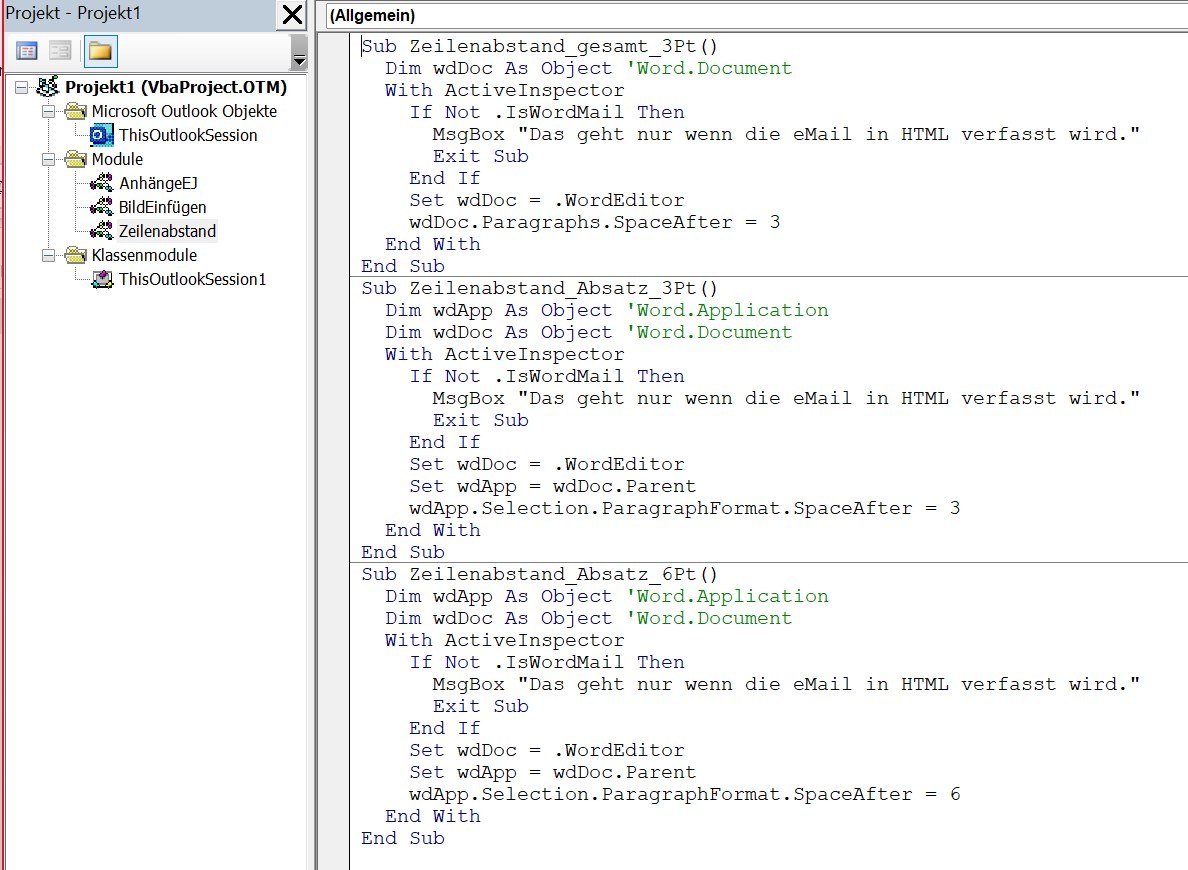Collapse the Projekt1 (VbaProject.OTM) root node
This screenshot has height=870, width=1188.
pos(22,87)
